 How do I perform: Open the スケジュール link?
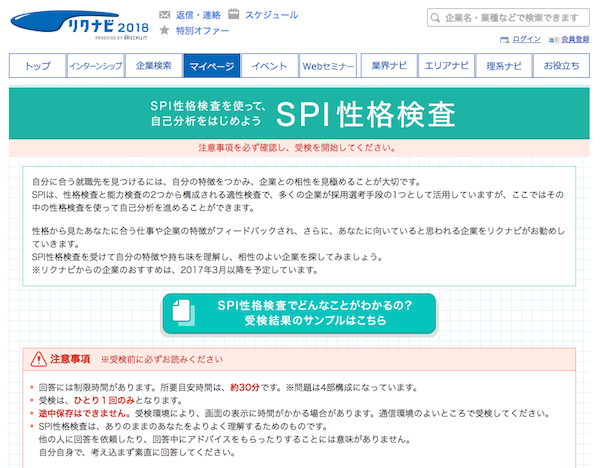272,15
